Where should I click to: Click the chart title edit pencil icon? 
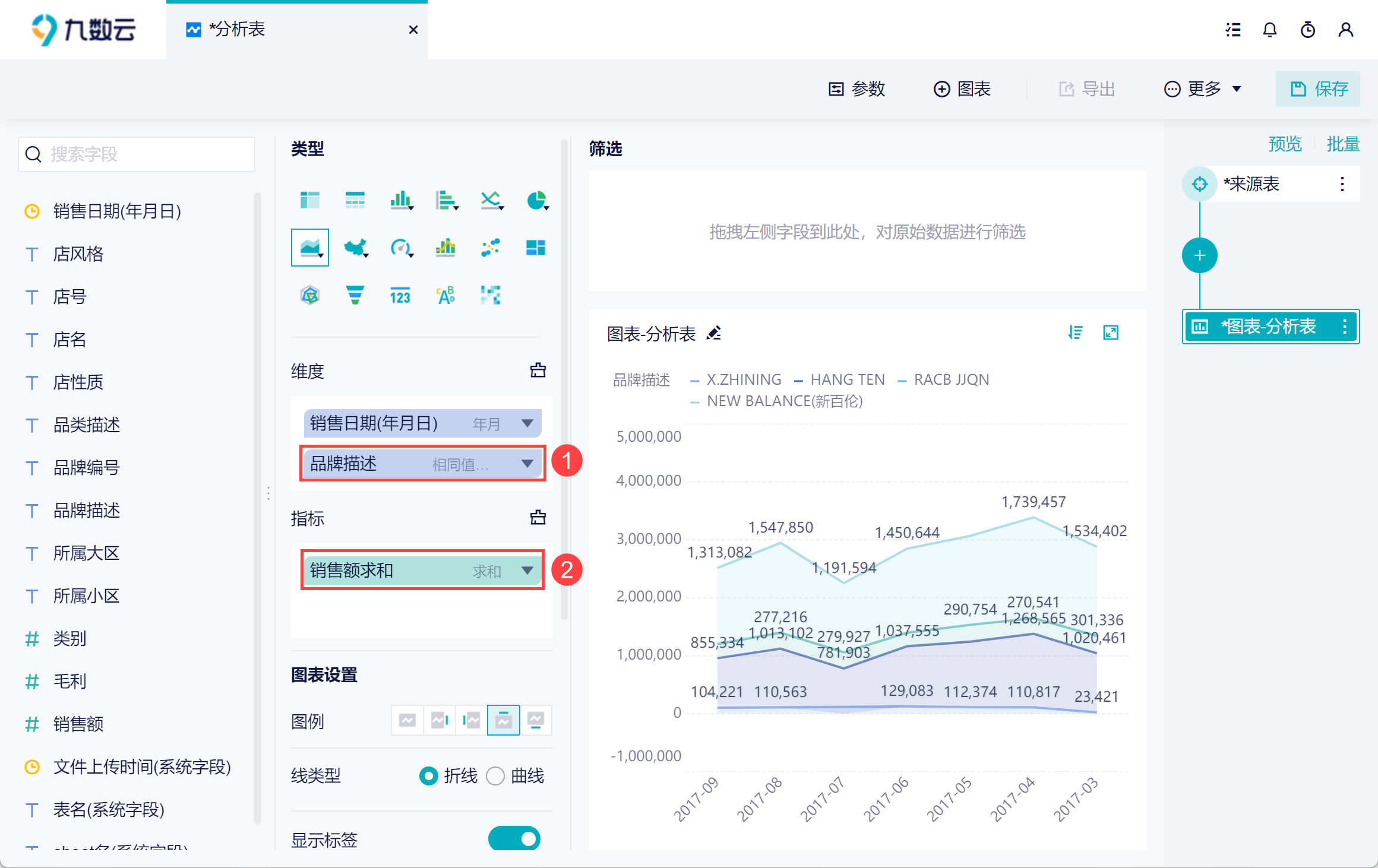714,333
